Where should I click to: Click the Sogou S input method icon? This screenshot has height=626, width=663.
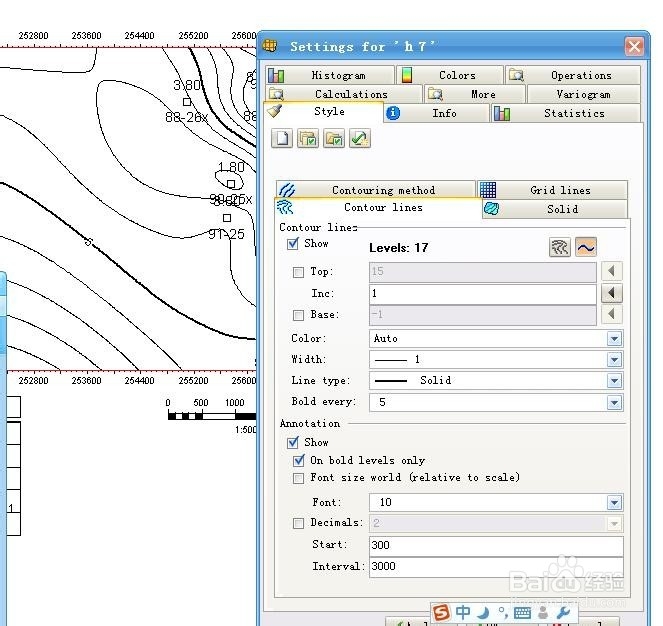click(441, 612)
